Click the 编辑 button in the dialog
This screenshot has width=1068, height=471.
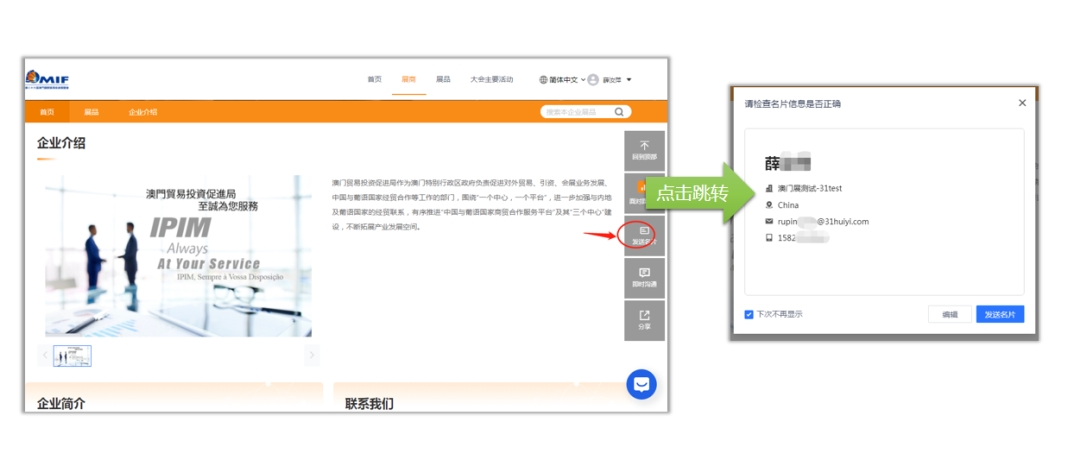(x=949, y=314)
